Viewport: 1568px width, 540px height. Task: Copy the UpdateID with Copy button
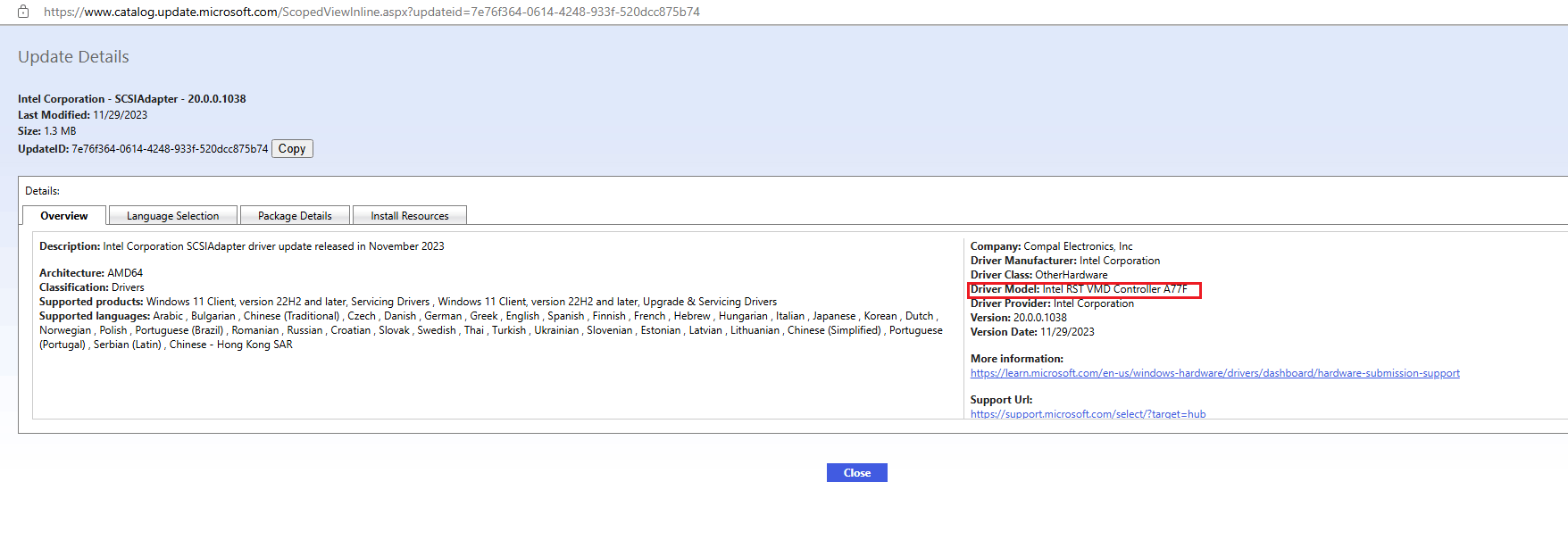tap(292, 149)
